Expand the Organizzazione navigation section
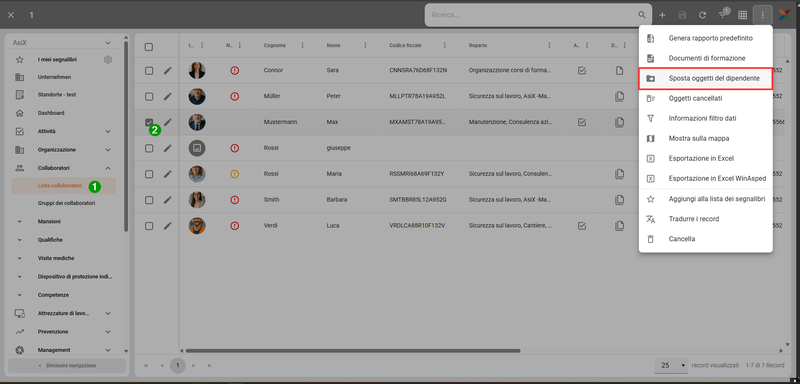Screen dimensions: 800x384 108,150
